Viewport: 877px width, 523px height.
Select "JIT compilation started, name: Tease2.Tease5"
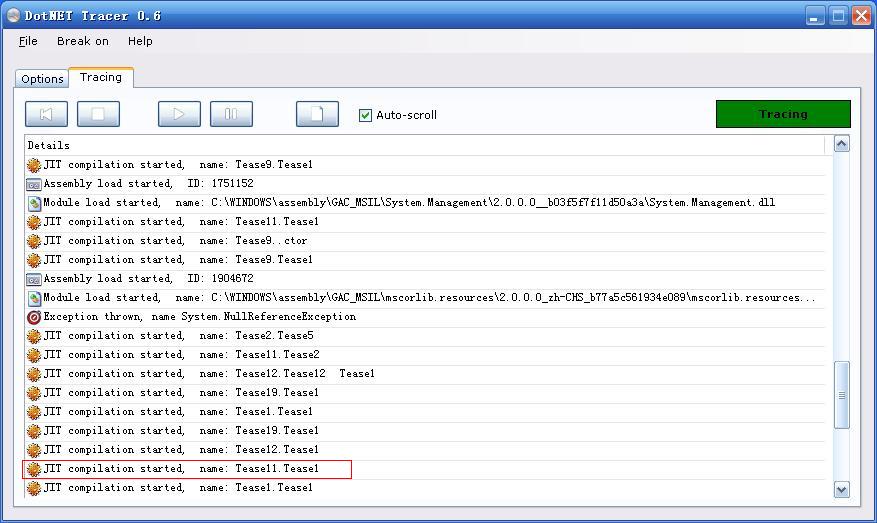[425, 336]
